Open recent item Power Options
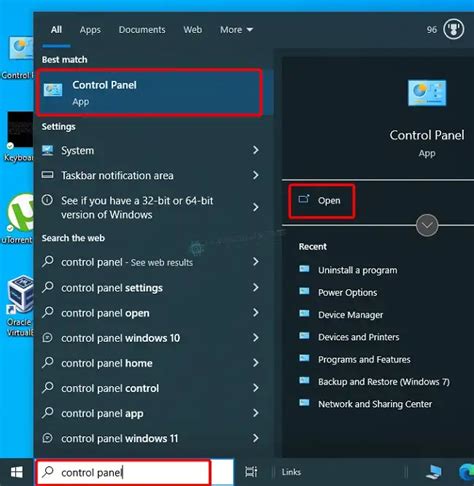The width and height of the screenshot is (474, 486). (x=347, y=293)
